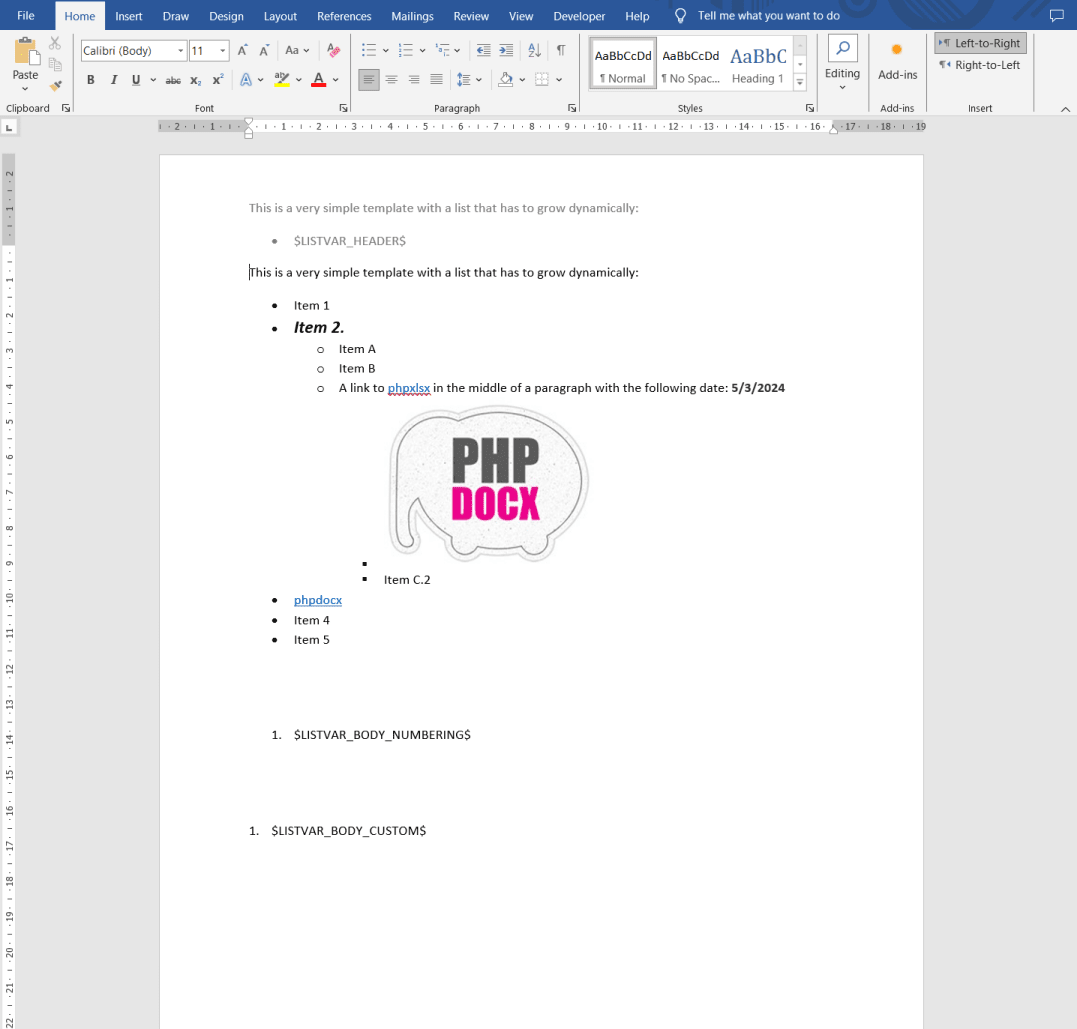Open font color picker arrow
The image size is (1077, 1029).
(336, 80)
